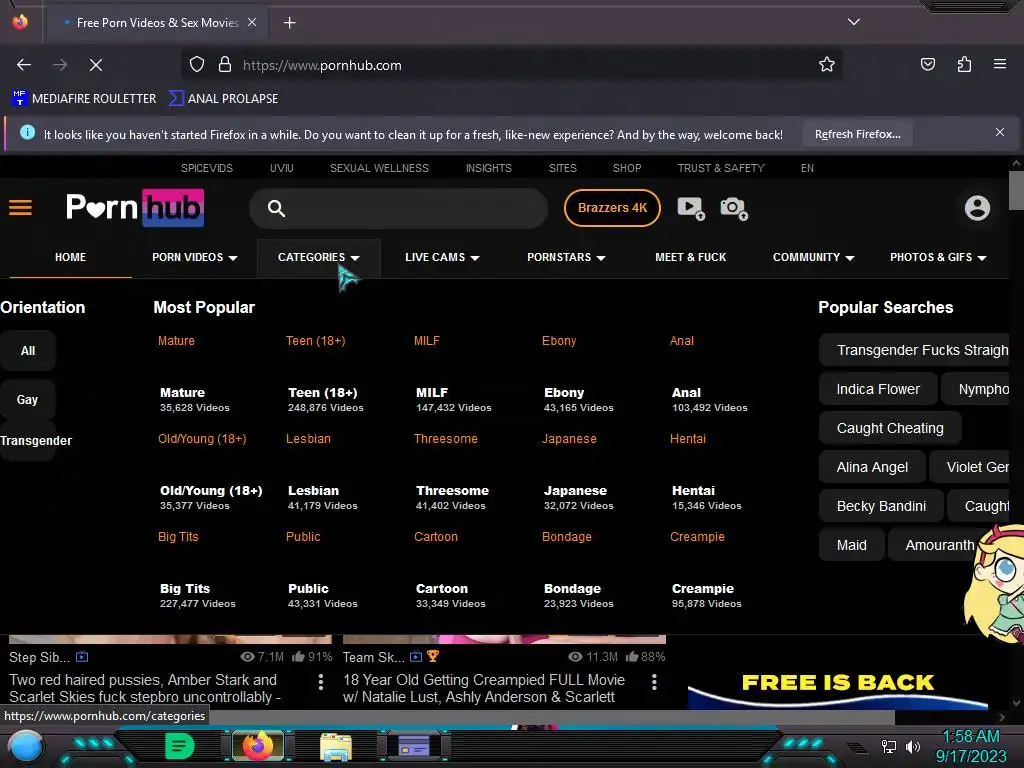The height and width of the screenshot is (768, 1024).
Task: Open Public category with 43,331 Videos
Action: (322, 595)
